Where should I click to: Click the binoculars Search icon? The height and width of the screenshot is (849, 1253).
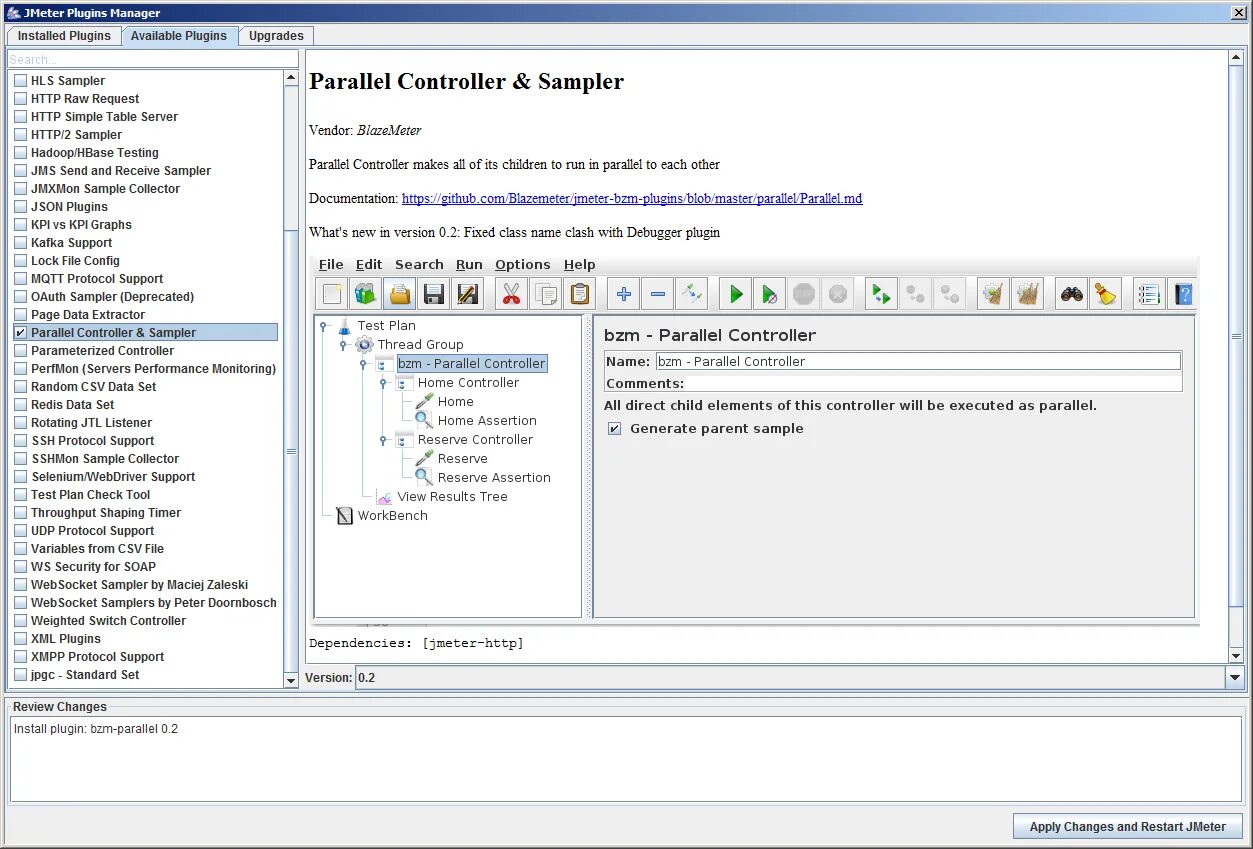[1072, 294]
